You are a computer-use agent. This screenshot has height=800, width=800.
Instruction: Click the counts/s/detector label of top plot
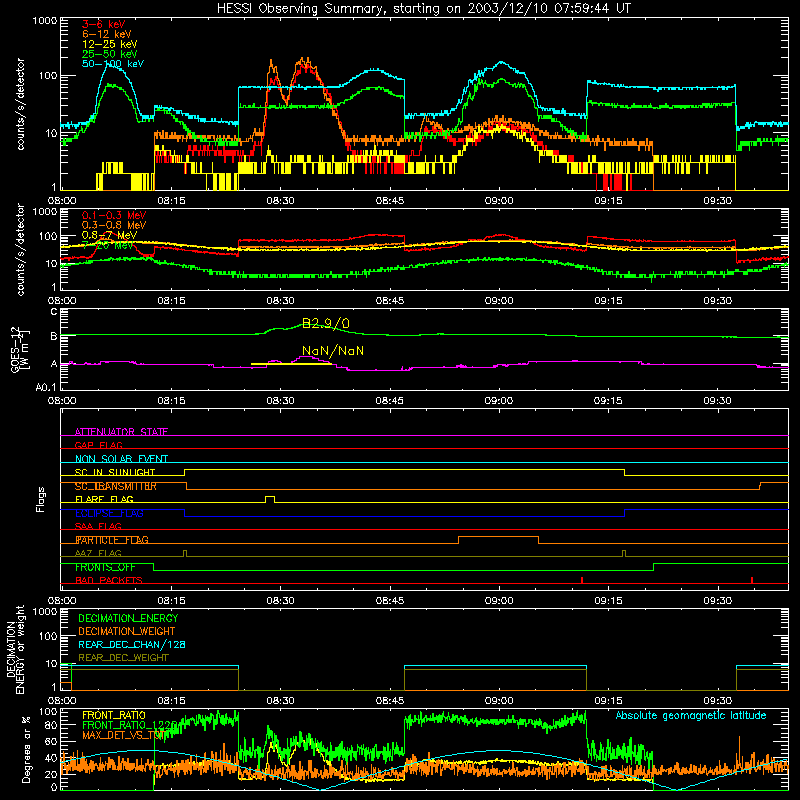(x=20, y=104)
